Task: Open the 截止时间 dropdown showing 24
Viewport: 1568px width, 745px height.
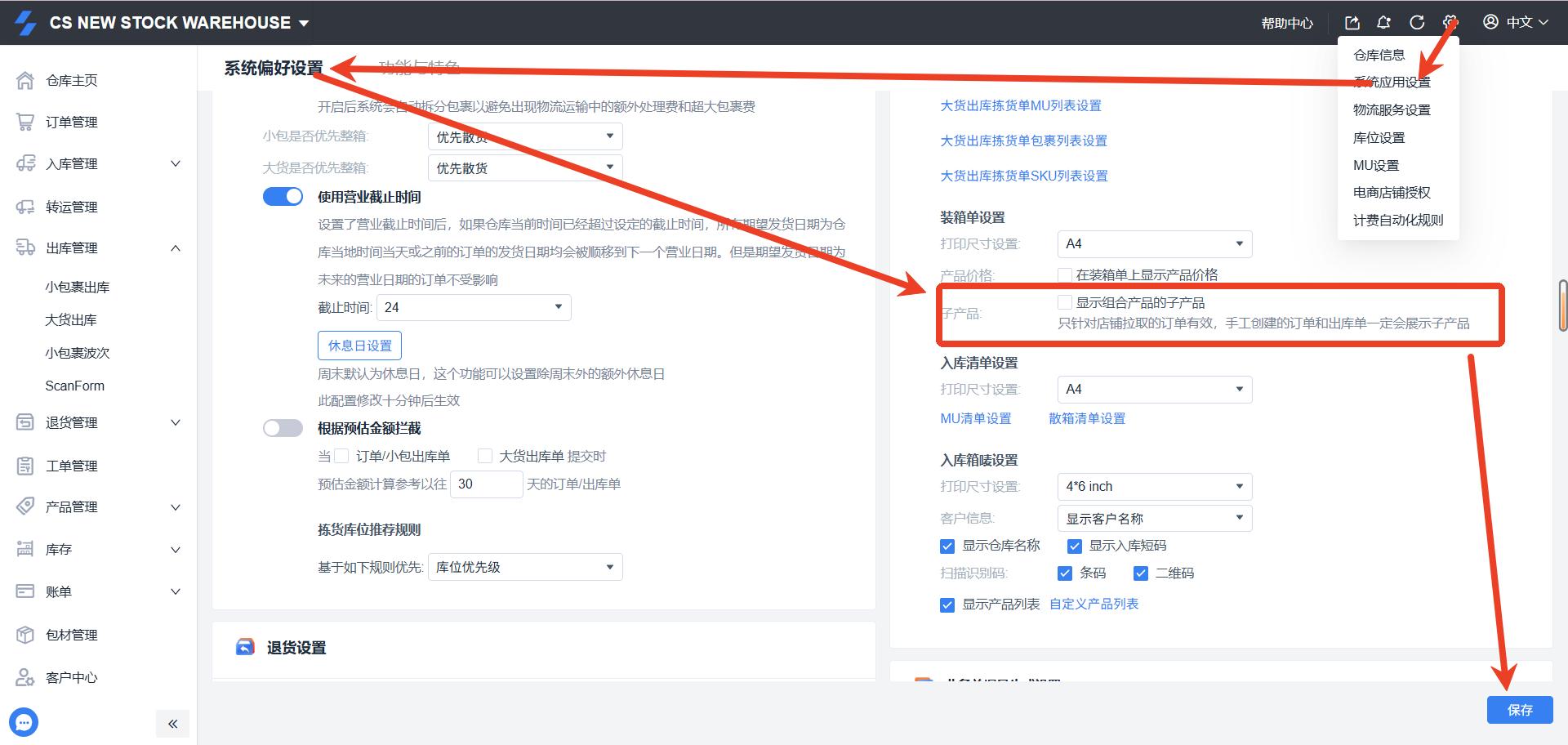Action: pos(474,307)
